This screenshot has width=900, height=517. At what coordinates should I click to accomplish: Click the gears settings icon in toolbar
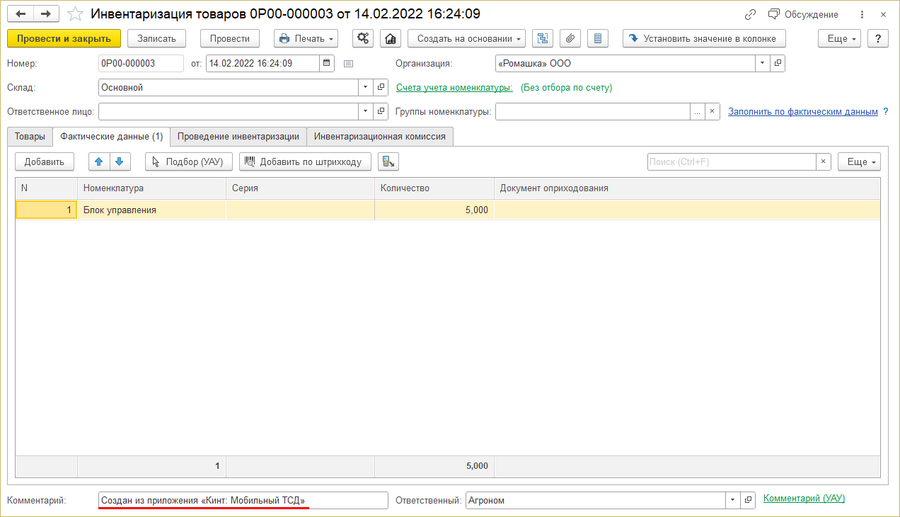(363, 38)
